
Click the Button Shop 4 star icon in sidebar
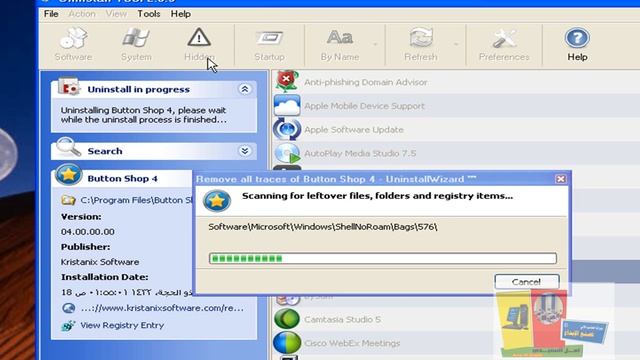68,175
